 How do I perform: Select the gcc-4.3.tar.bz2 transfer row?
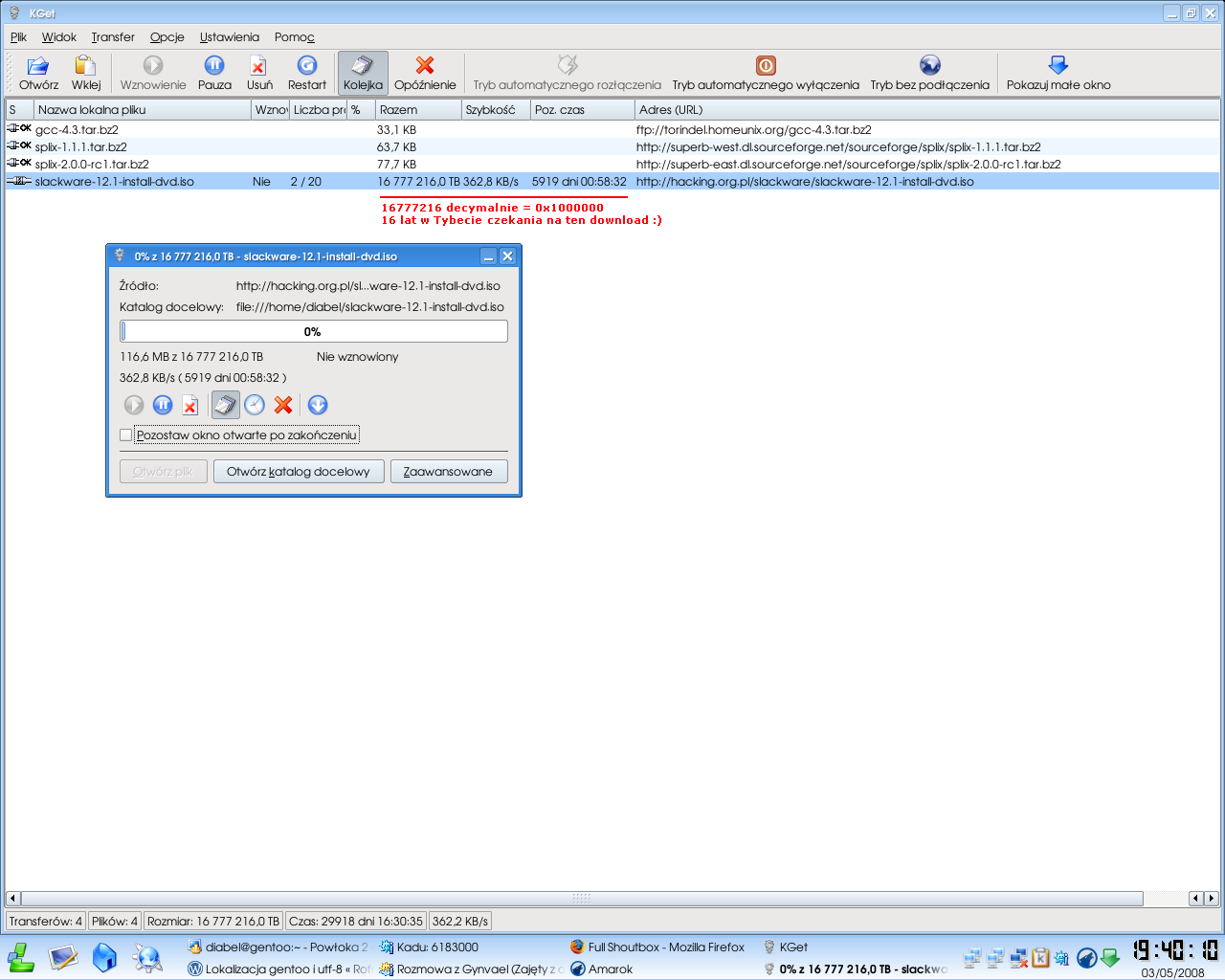612,129
